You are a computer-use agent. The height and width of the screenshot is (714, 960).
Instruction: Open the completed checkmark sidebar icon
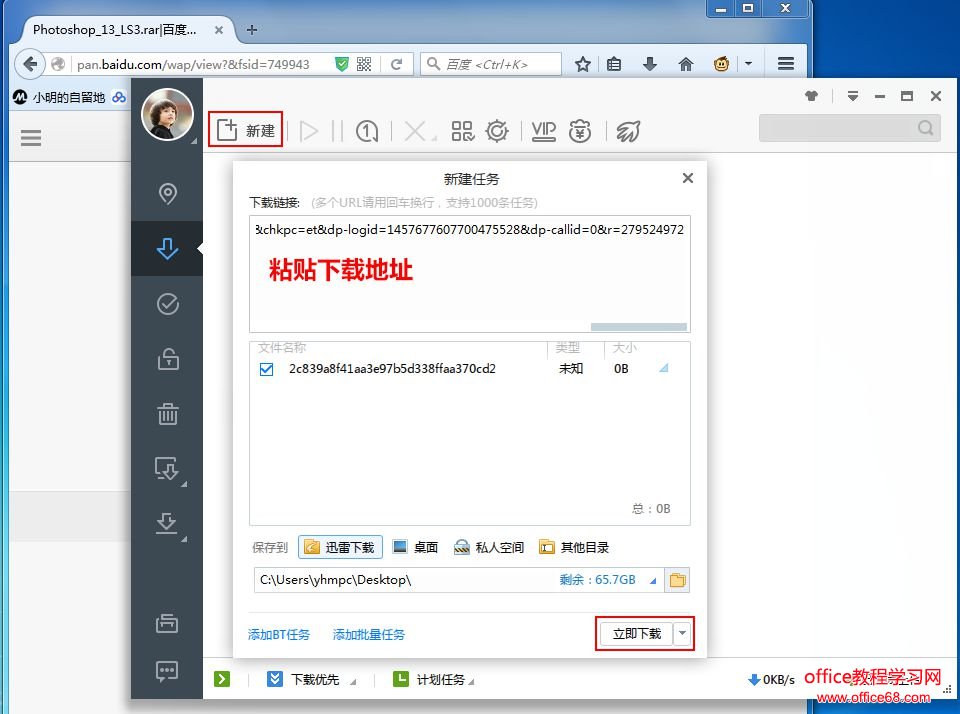pyautogui.click(x=167, y=304)
